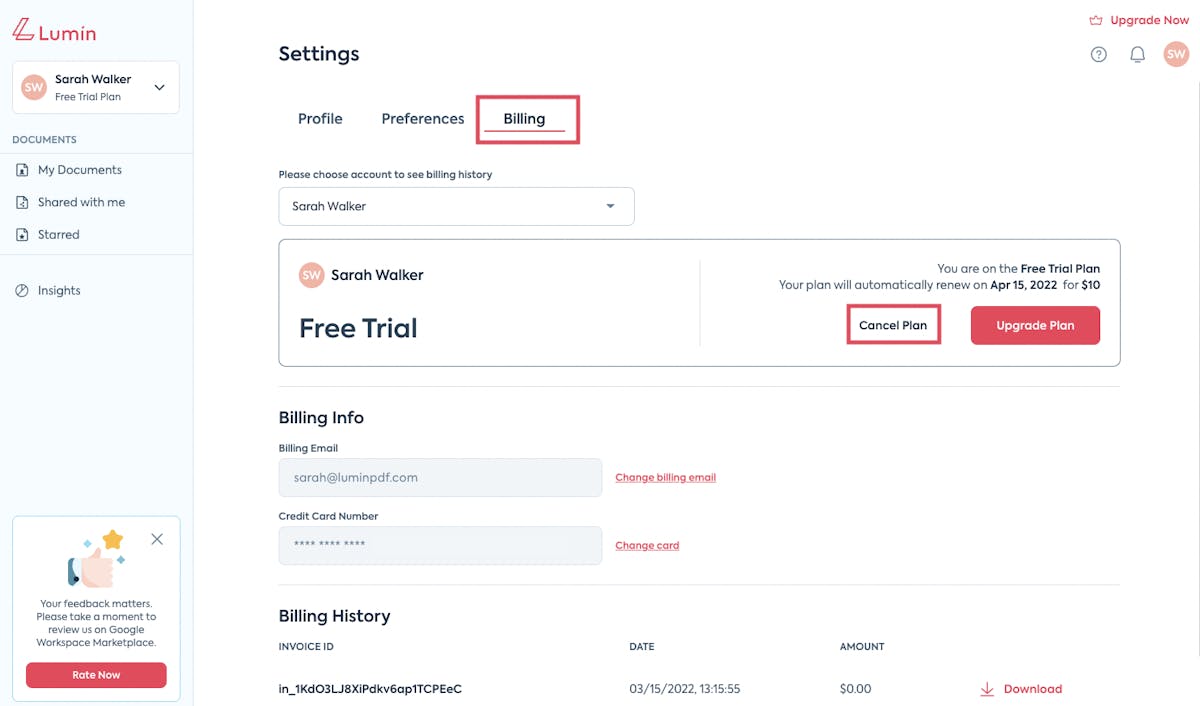The height and width of the screenshot is (706, 1200).
Task: Open the notifications bell icon
Action: coord(1137,55)
